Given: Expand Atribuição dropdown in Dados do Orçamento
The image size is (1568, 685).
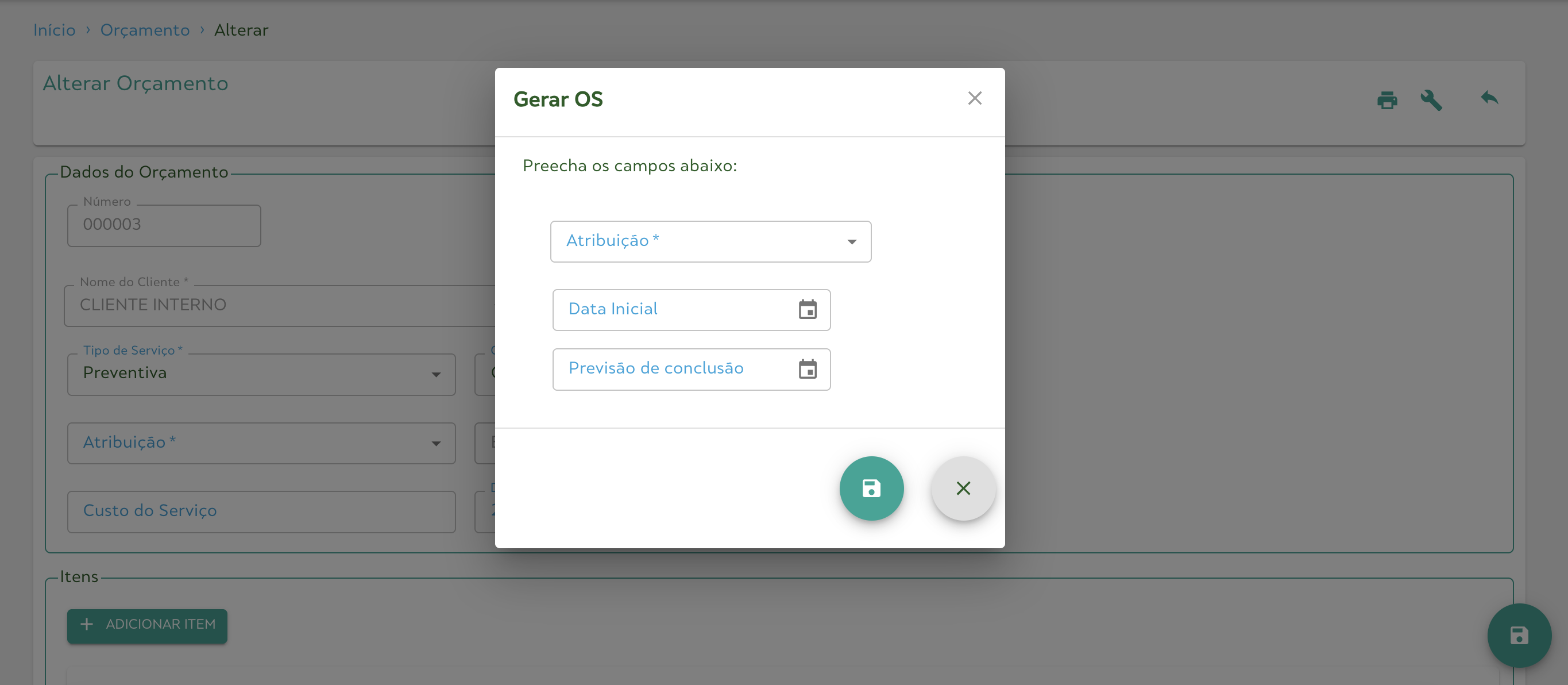Looking at the screenshot, I should [261, 442].
